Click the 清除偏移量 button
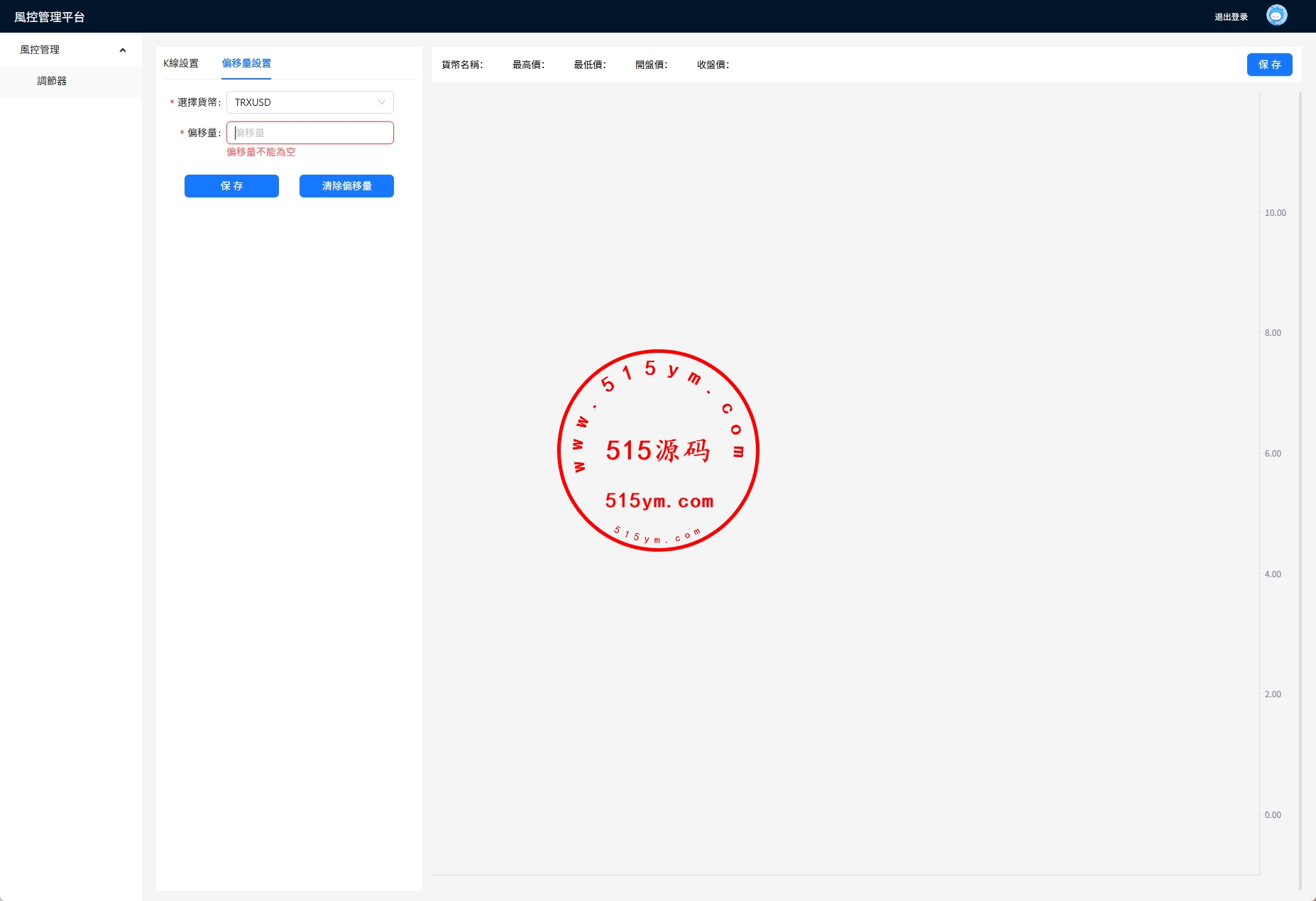The width and height of the screenshot is (1316, 901). pos(346,186)
